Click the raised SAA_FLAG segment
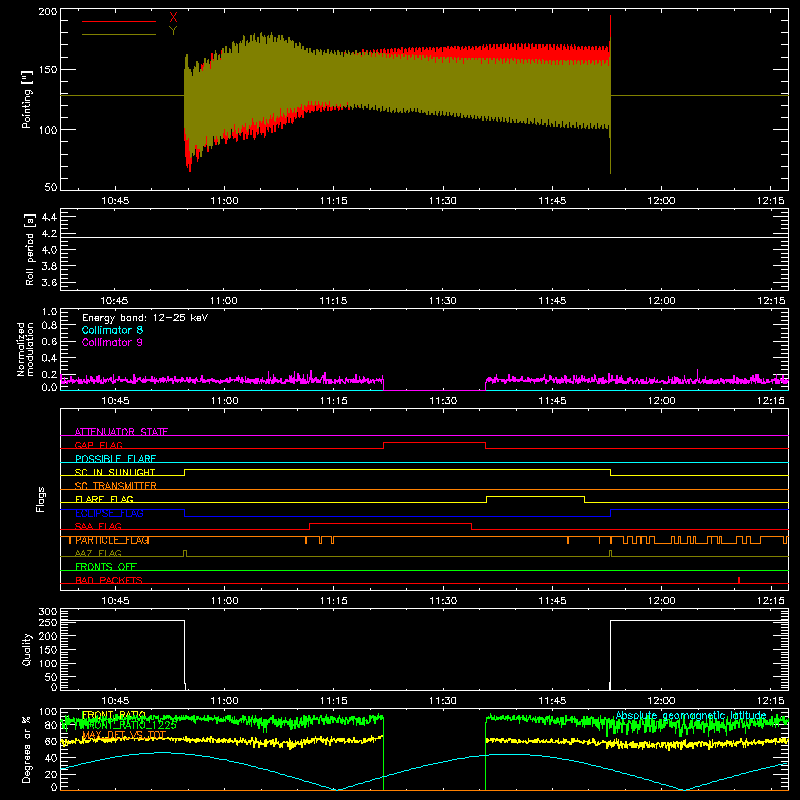Screen dimensions: 800x800 click(x=390, y=523)
